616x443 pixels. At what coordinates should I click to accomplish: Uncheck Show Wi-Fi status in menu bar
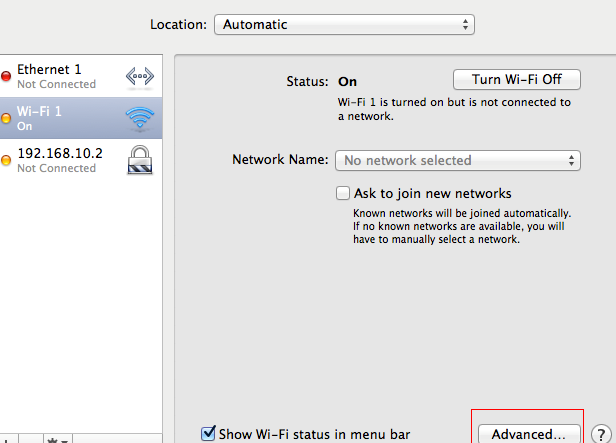208,433
